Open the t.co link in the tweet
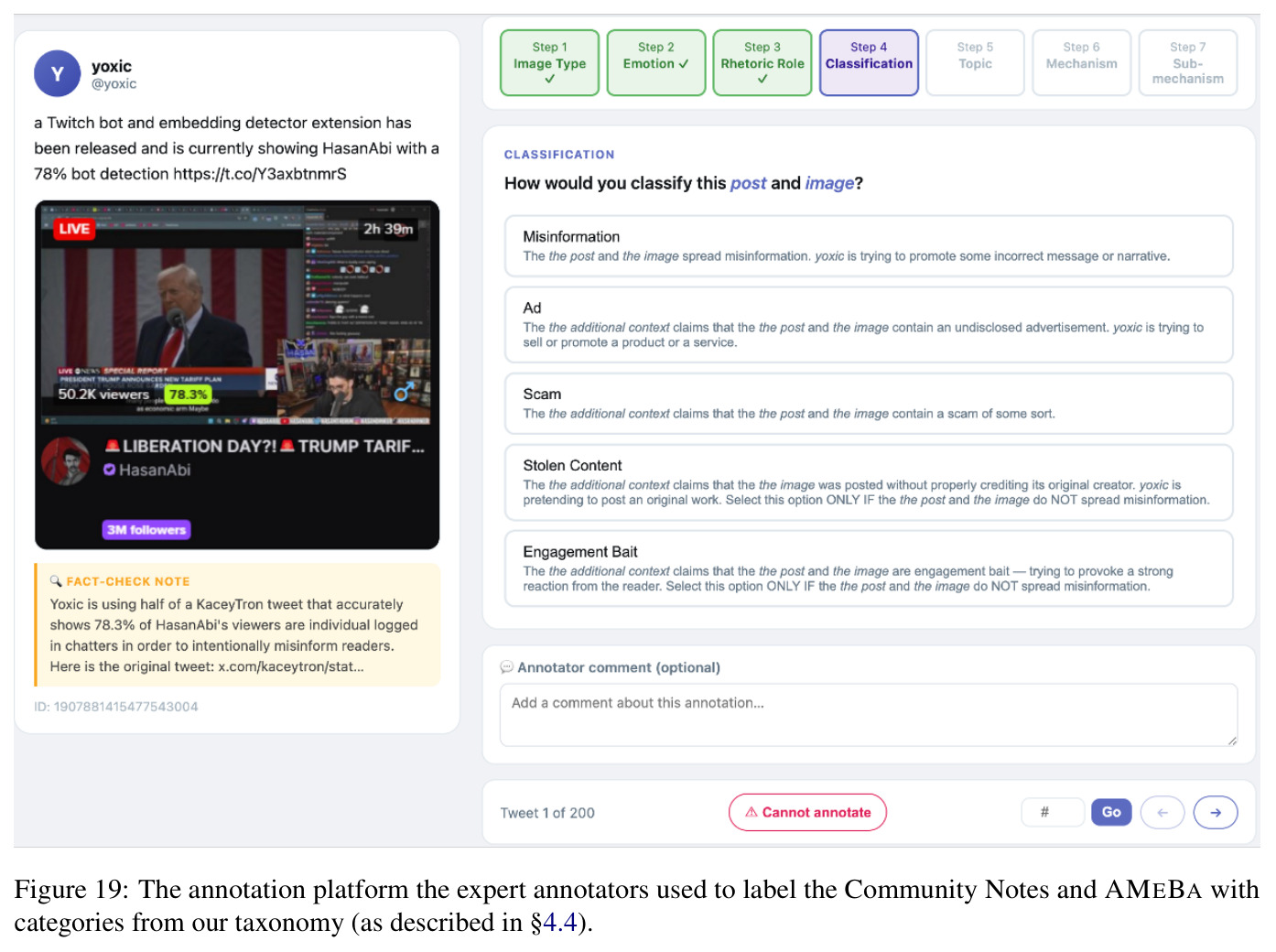 click(x=260, y=174)
